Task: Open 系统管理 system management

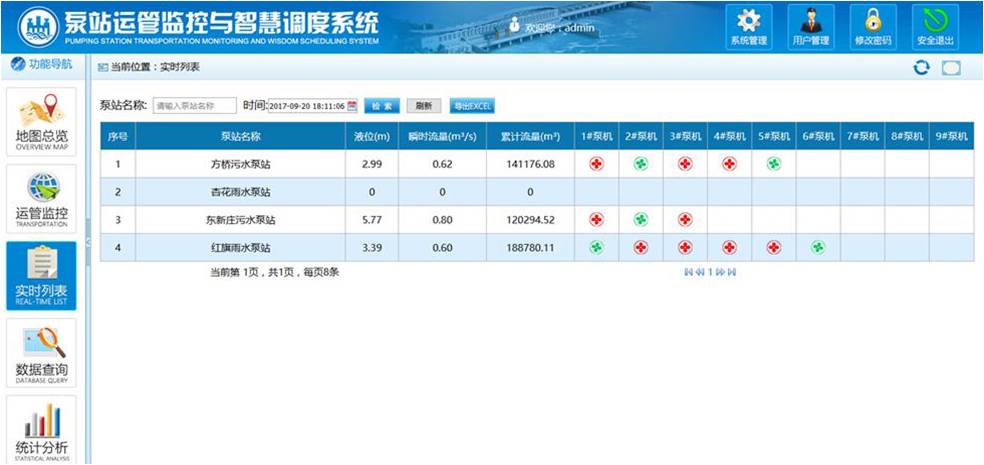Action: 748,27
